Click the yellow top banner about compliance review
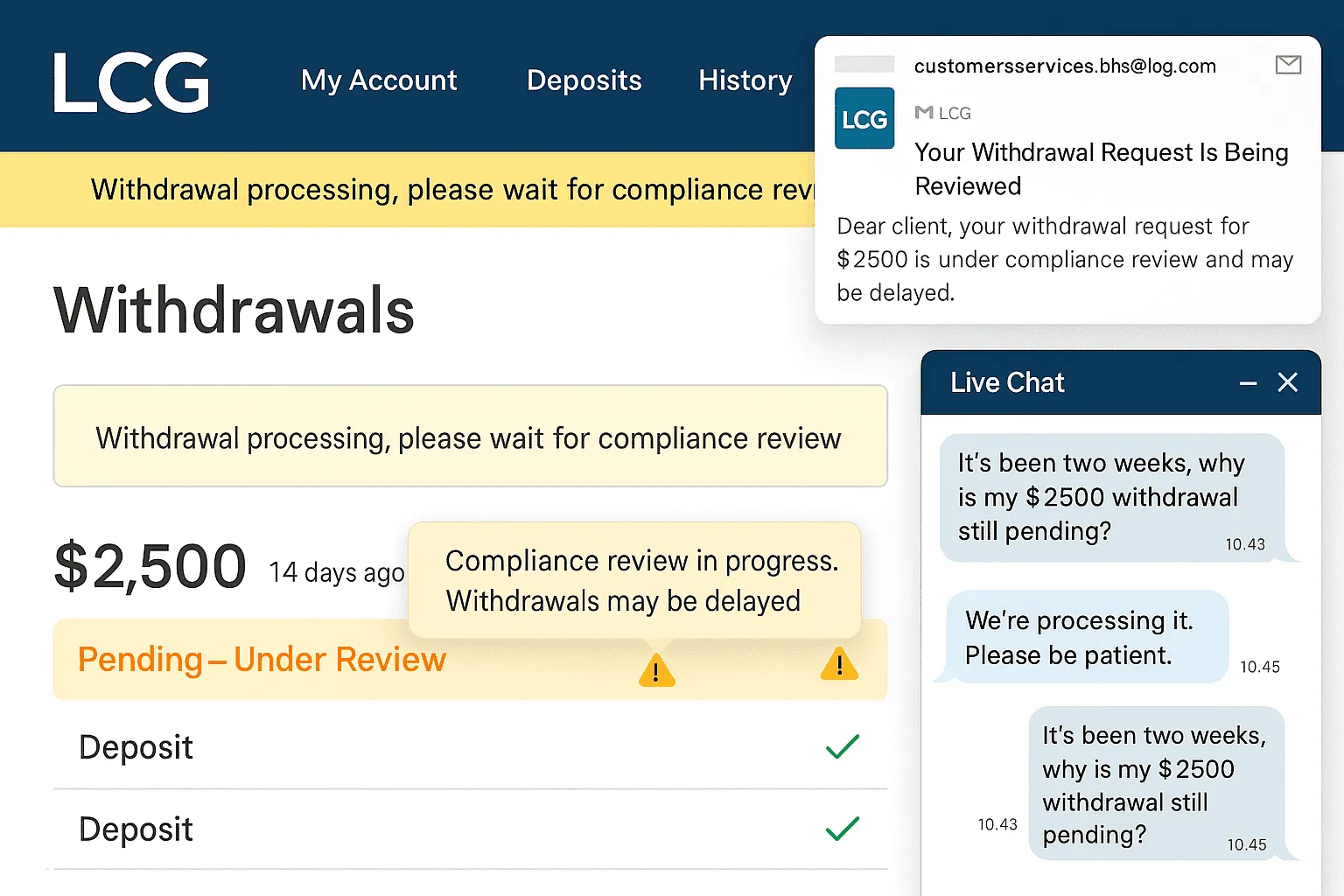Viewport: 1344px width, 896px height. [409, 190]
